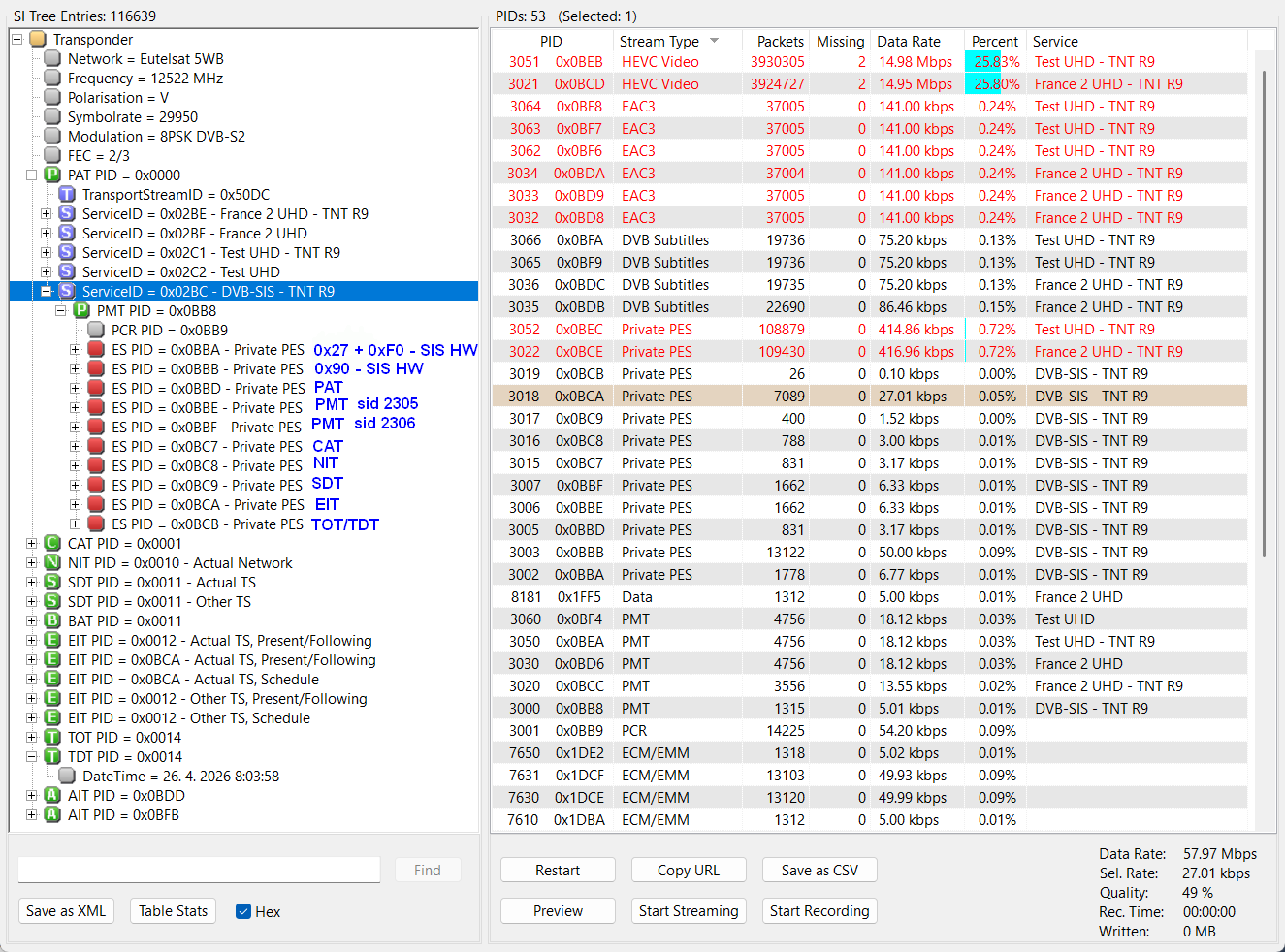This screenshot has width=1285, height=952.
Task: Expand ServiceID 0x02C2 Test UHD entry
Action: point(46,271)
